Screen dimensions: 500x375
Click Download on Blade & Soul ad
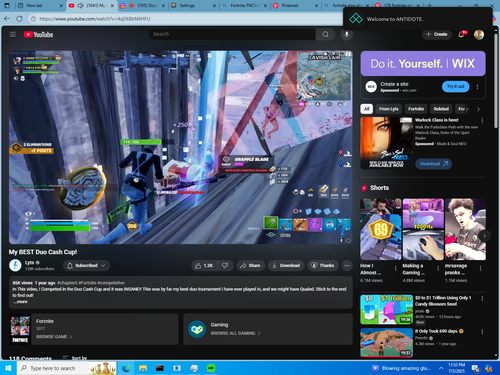[x=433, y=164]
